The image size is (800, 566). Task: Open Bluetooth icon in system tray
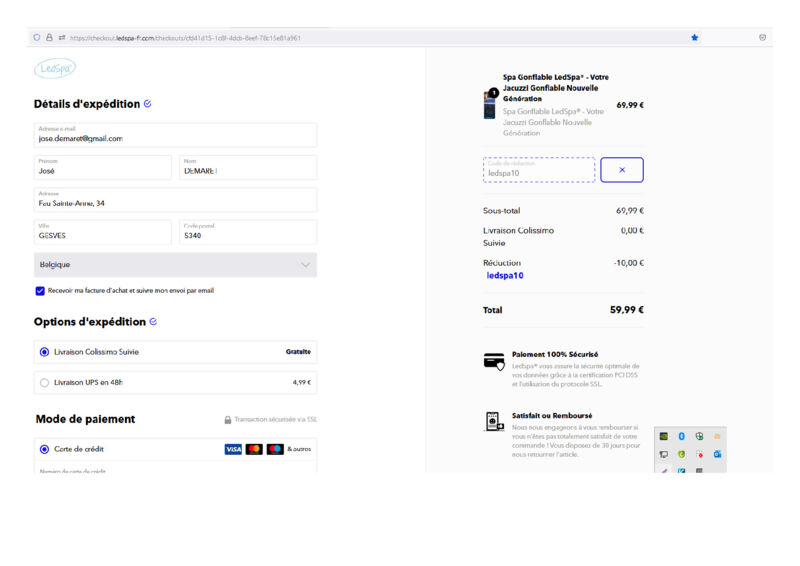click(682, 436)
